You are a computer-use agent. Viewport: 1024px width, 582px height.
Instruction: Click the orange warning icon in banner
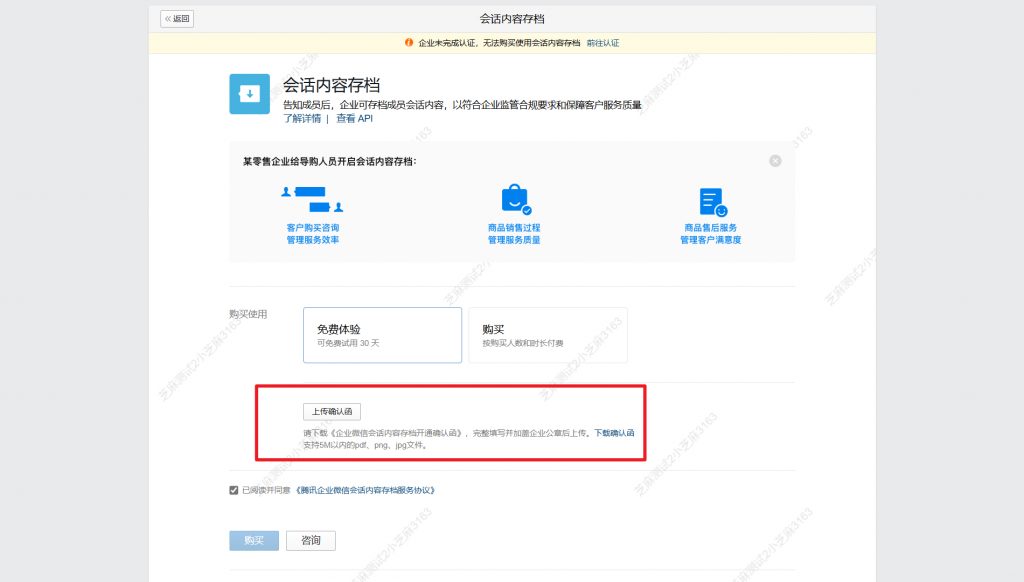click(x=409, y=42)
